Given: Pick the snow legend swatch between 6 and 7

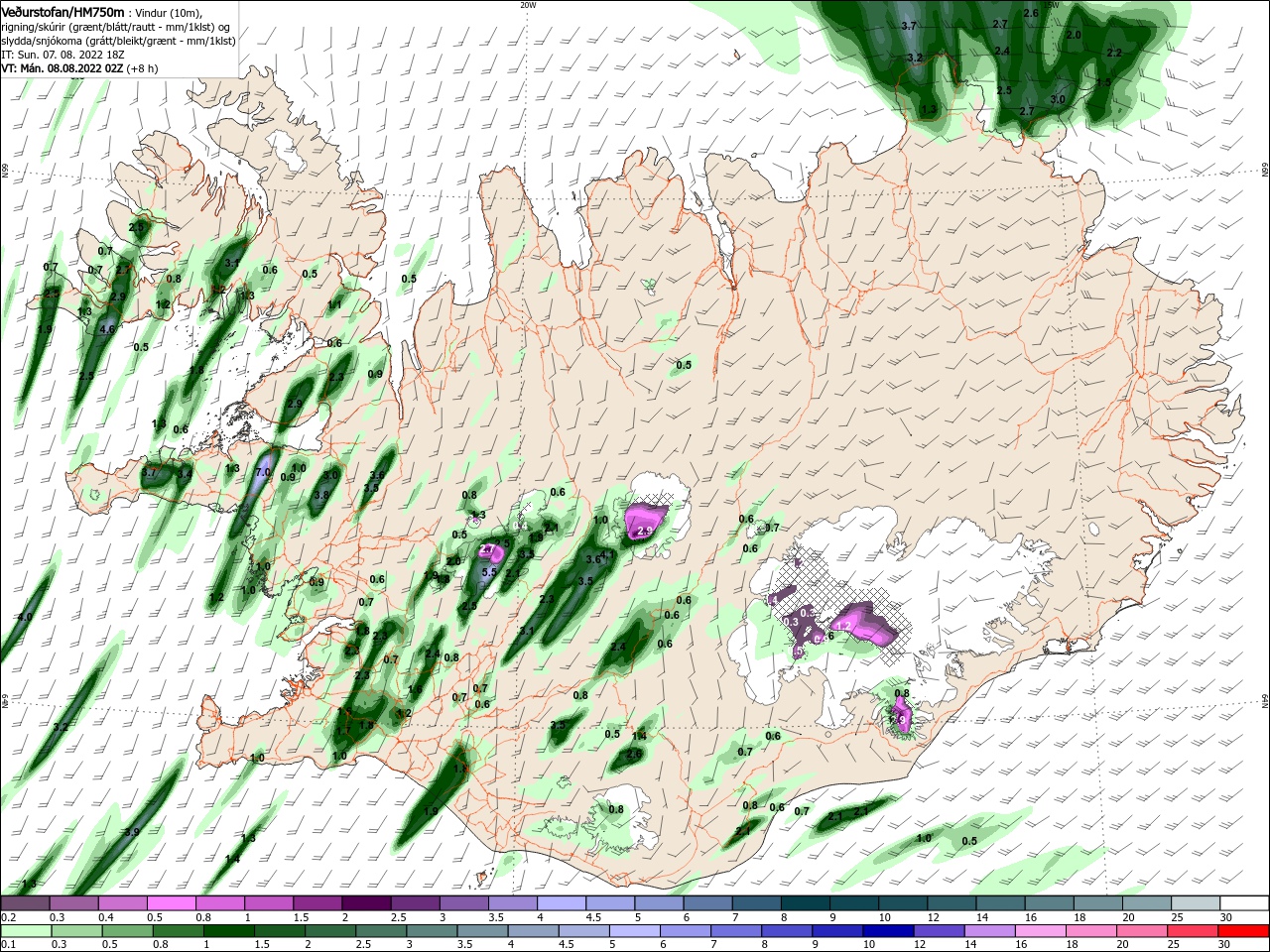Looking at the screenshot, I should 709,903.
